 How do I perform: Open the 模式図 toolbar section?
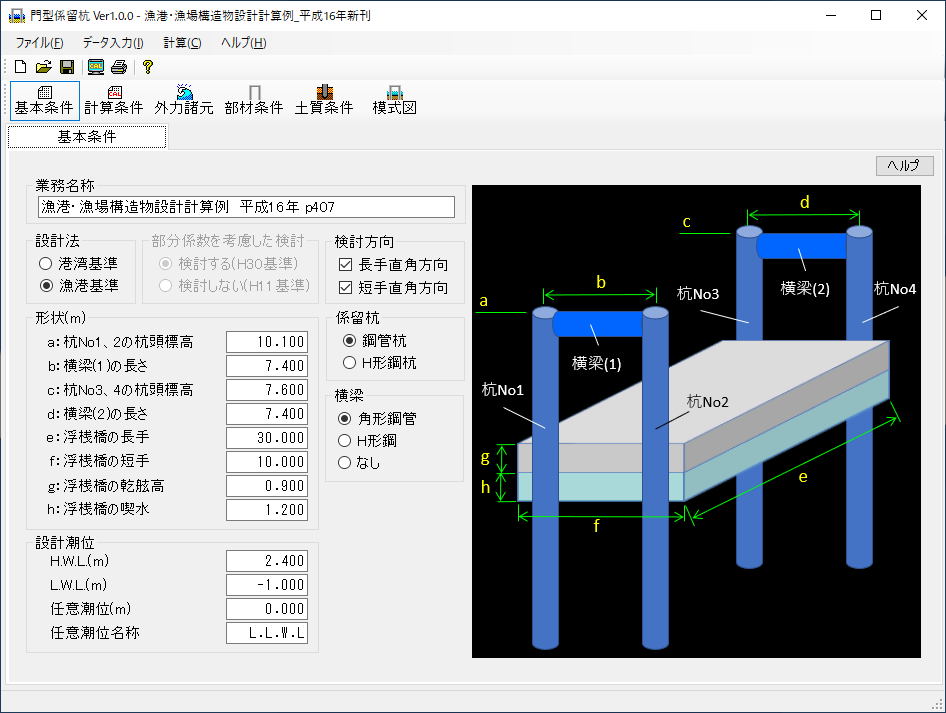395,101
